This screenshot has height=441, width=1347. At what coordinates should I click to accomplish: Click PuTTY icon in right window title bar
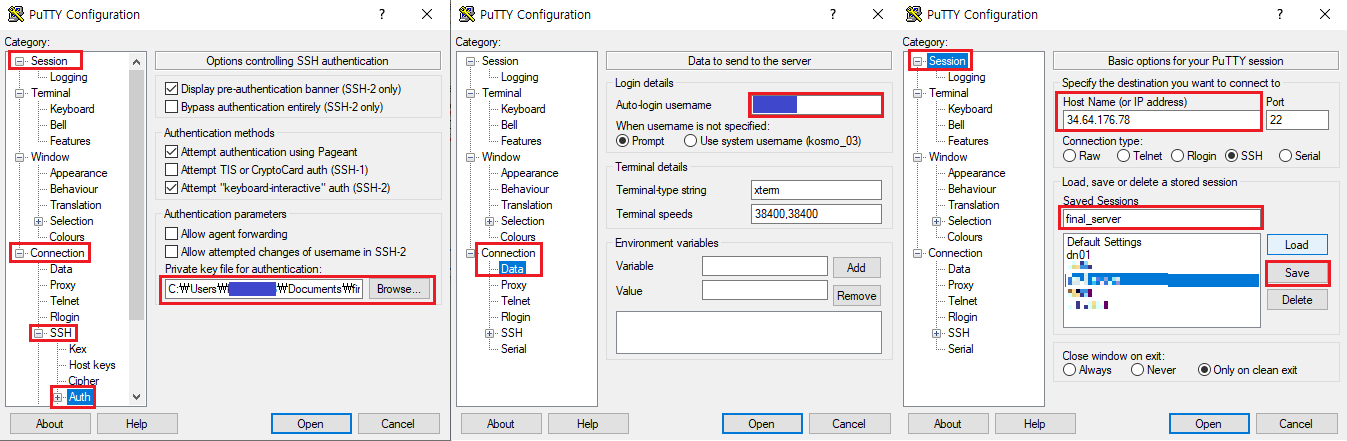914,15
